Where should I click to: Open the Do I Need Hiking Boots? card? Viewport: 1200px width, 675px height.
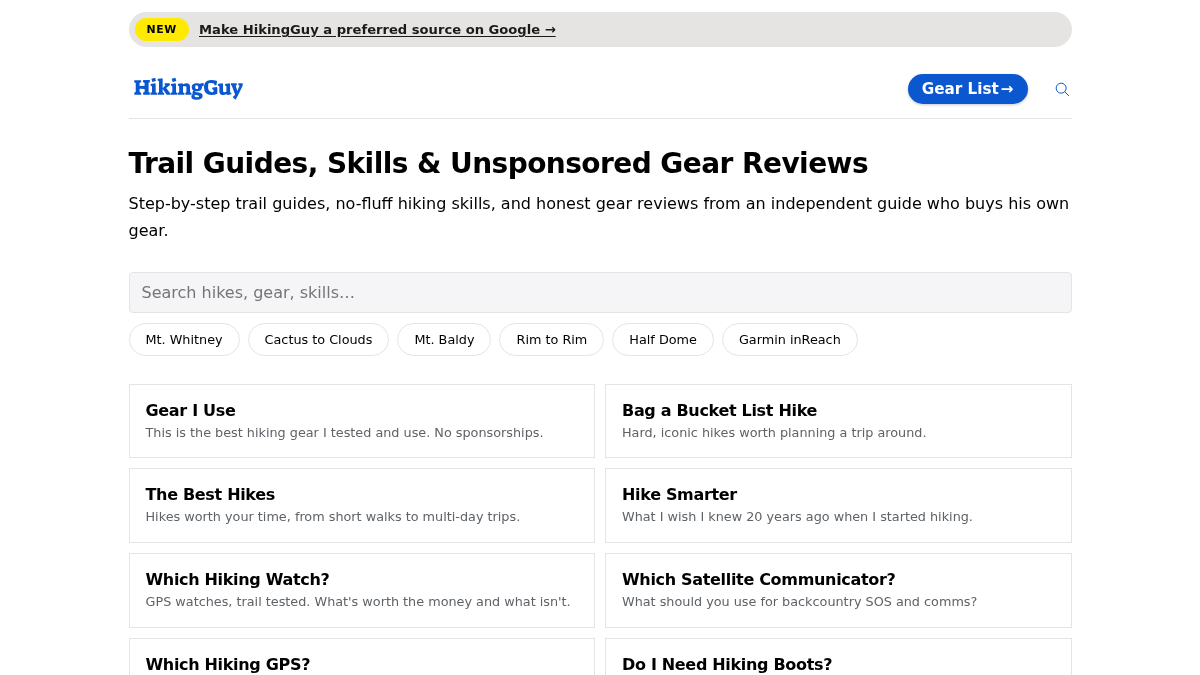[x=838, y=657]
